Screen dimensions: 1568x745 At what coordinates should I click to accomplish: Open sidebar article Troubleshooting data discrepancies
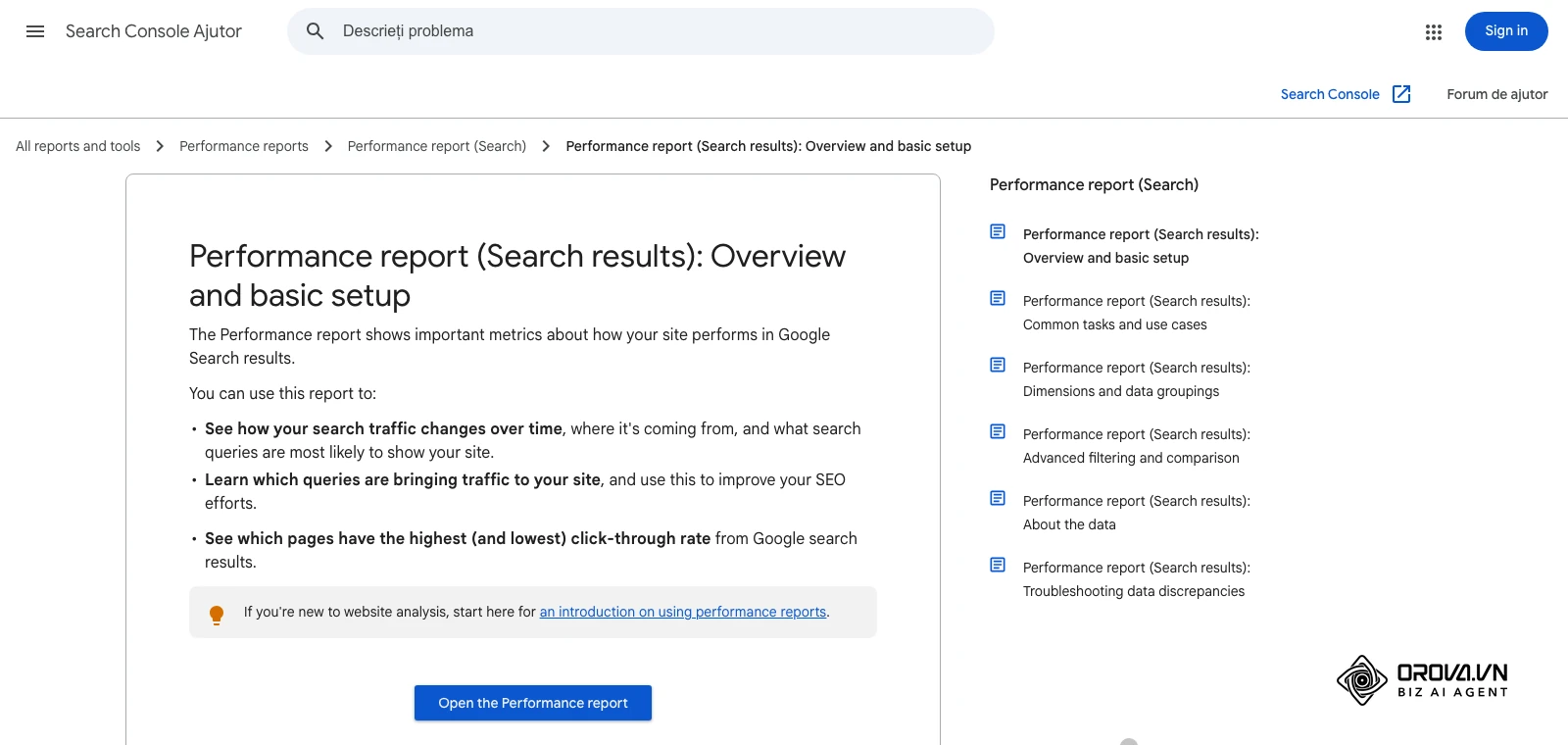click(1137, 579)
